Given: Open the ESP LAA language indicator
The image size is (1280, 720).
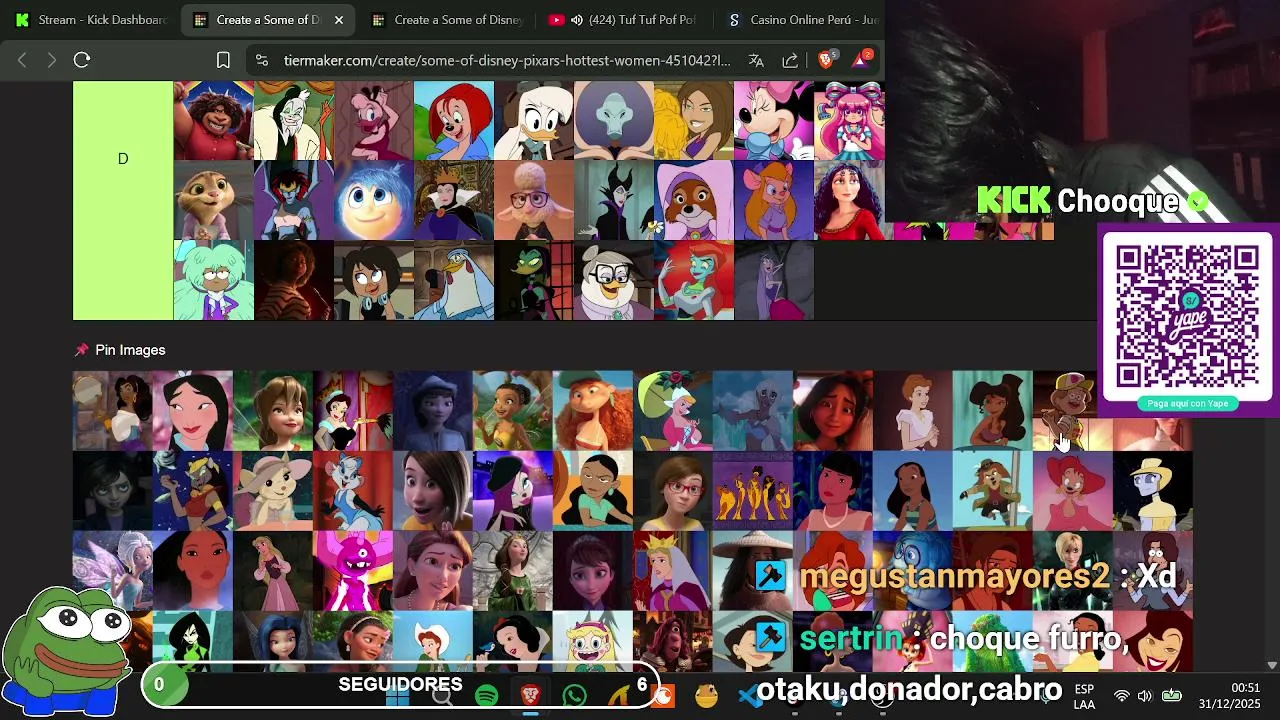Looking at the screenshot, I should pos(1084,696).
